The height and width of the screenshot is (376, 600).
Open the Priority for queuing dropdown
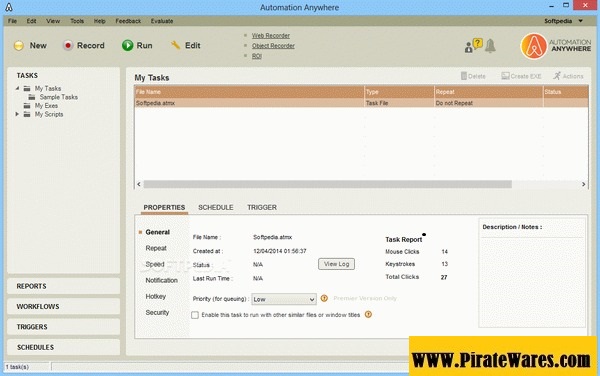pyautogui.click(x=284, y=299)
